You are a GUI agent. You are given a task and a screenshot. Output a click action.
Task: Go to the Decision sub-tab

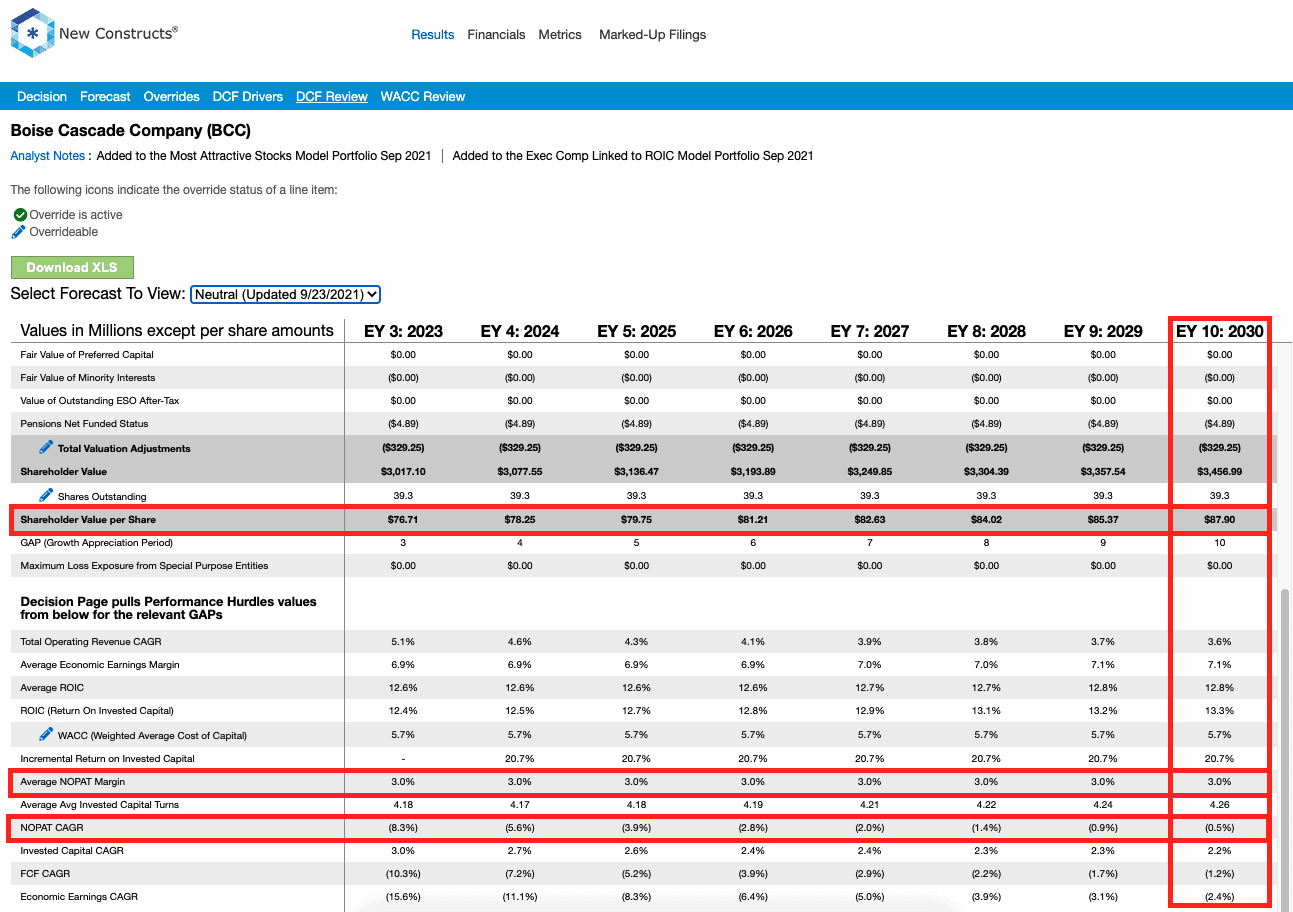point(42,97)
